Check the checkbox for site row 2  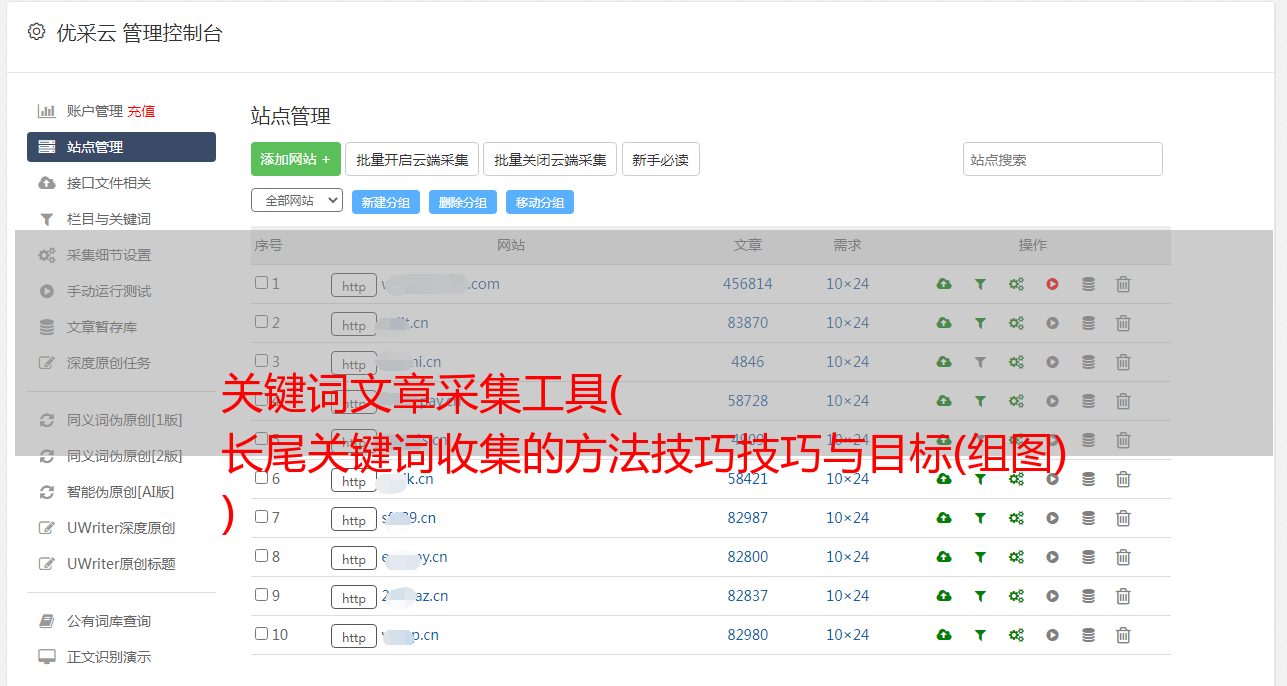point(261,322)
